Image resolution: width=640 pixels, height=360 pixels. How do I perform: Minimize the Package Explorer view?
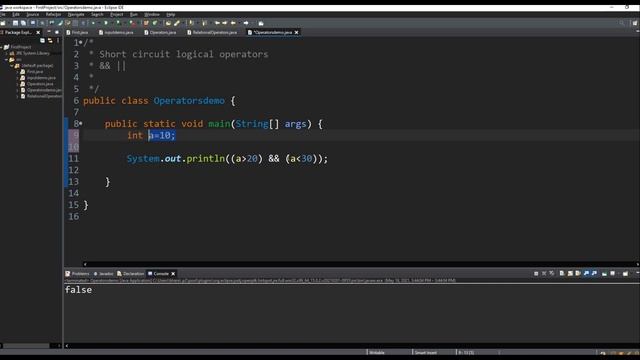click(x=49, y=31)
